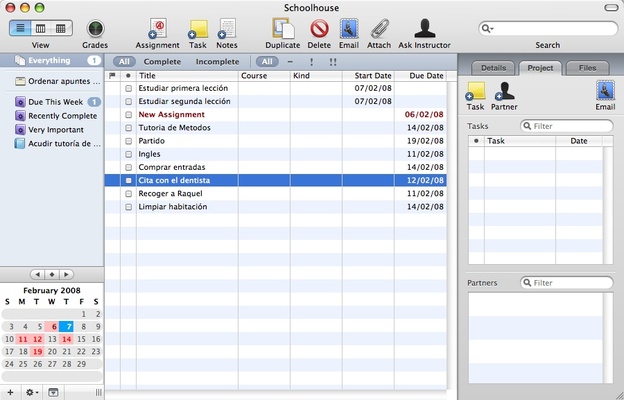Screen dimensions: 624x400
Task: Duplicate the selected item
Action: coord(283,29)
